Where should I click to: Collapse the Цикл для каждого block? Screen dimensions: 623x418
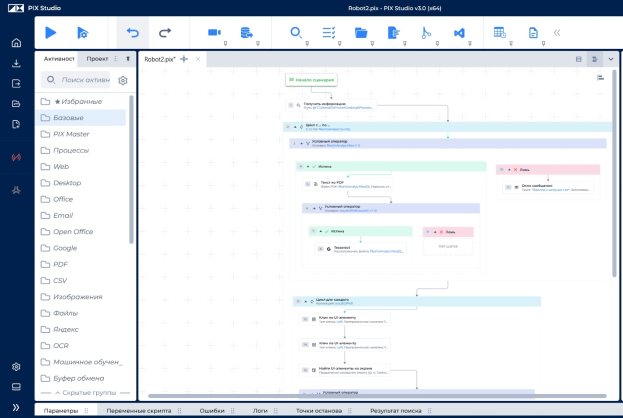(x=306, y=302)
